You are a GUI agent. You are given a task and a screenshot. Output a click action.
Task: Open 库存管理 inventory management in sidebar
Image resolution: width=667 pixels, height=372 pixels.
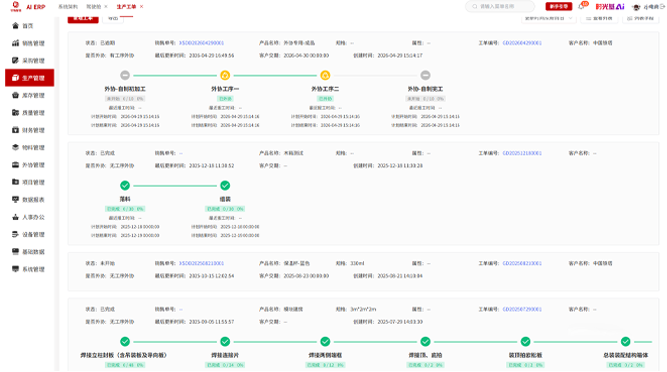[29, 96]
